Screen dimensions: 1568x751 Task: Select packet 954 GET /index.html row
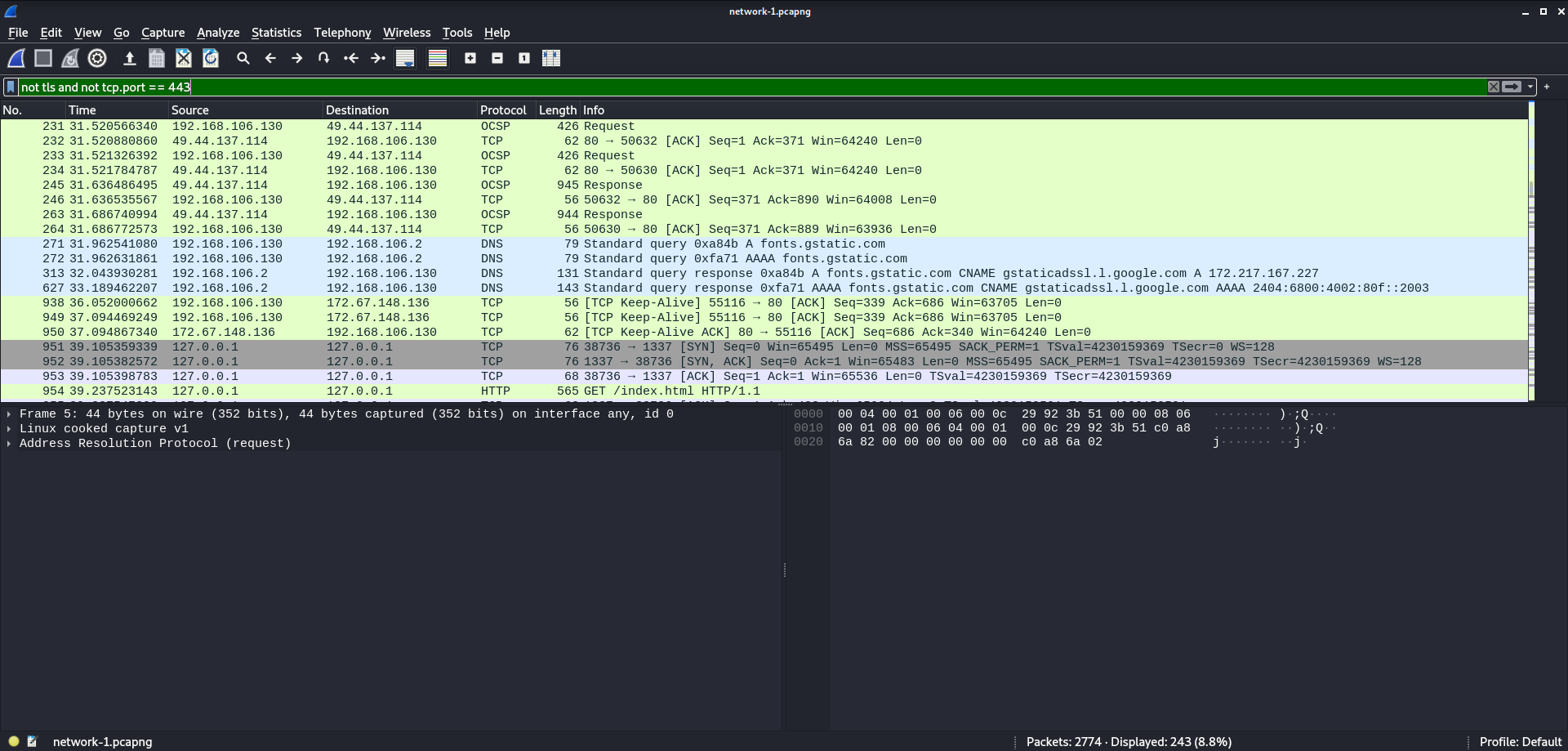(x=764, y=391)
